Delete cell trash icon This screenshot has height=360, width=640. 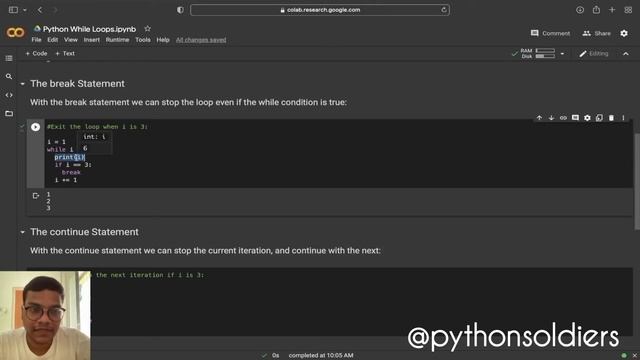pyautogui.click(x=611, y=118)
